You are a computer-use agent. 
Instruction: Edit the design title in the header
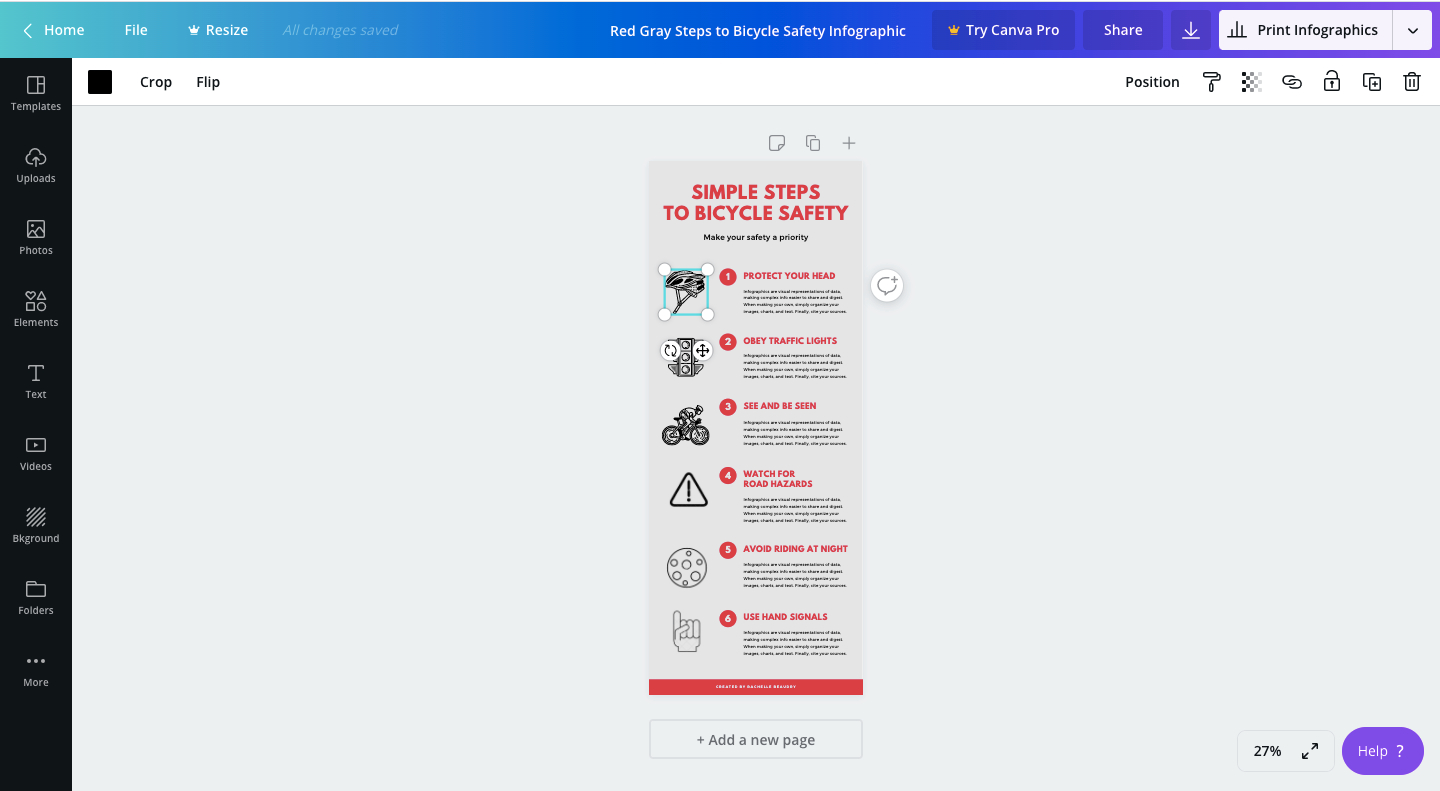(758, 30)
